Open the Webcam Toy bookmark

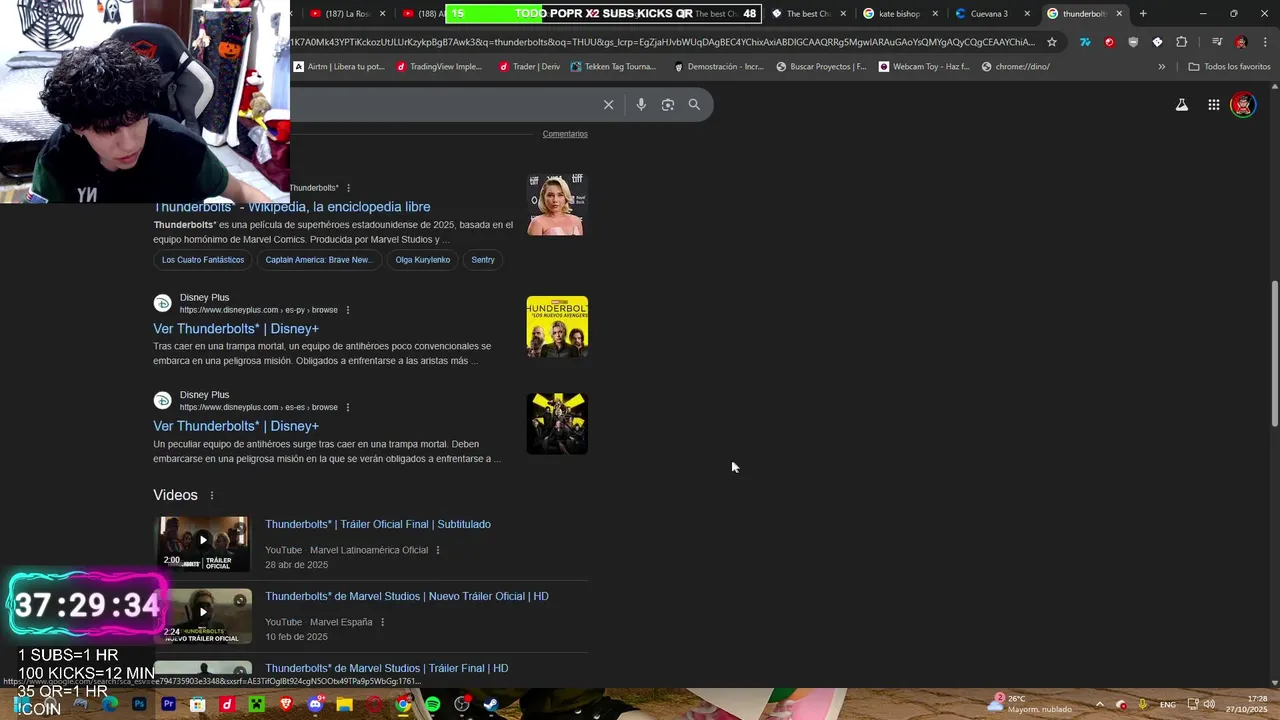click(x=925, y=66)
